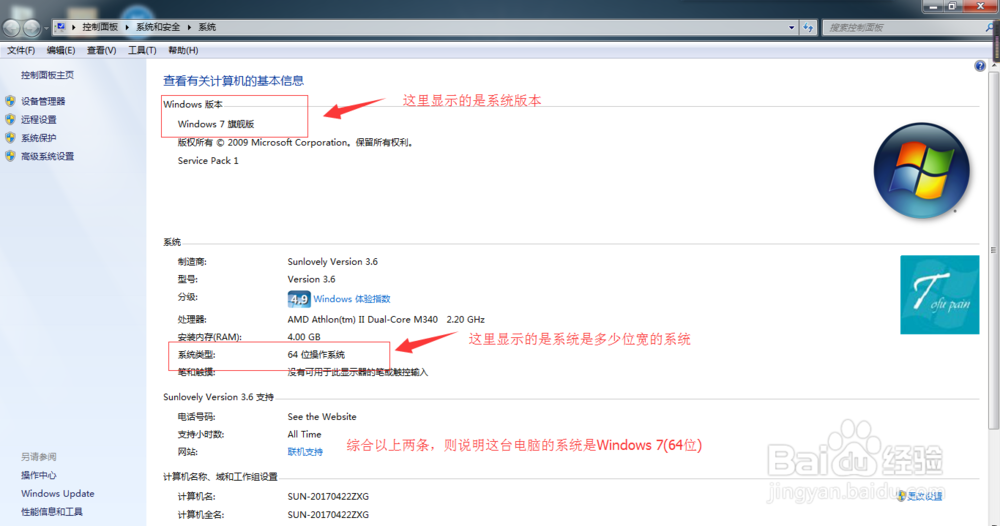Open the address bar history dropdown

click(791, 27)
